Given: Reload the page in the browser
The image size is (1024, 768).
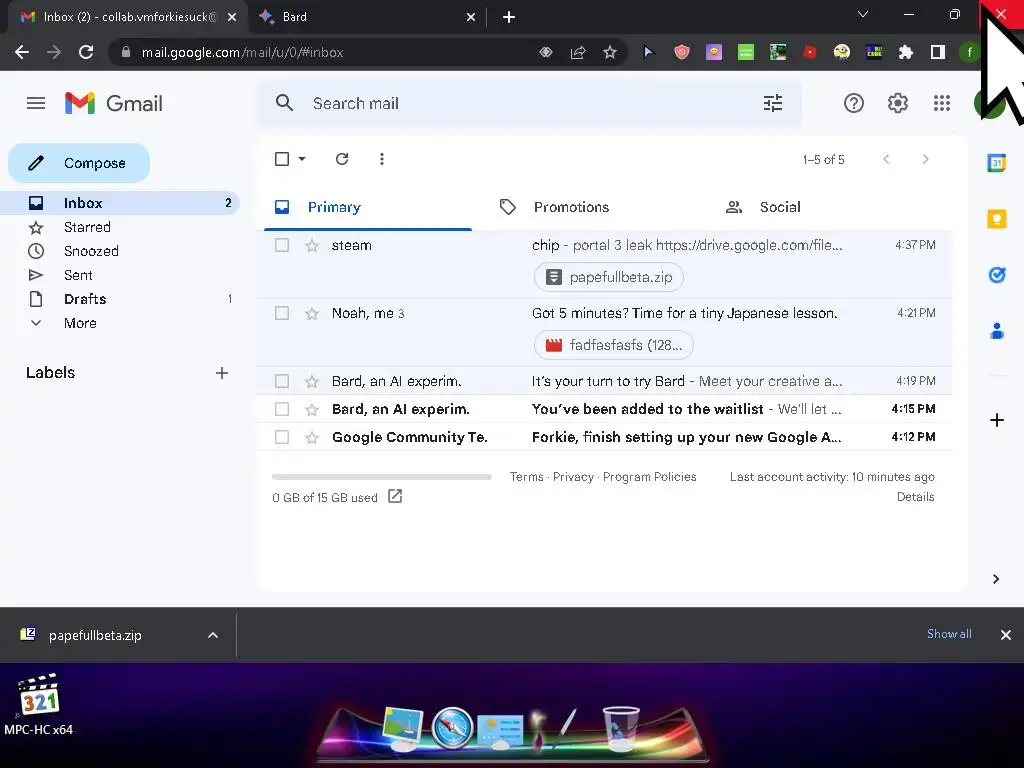Looking at the screenshot, I should click(x=86, y=52).
